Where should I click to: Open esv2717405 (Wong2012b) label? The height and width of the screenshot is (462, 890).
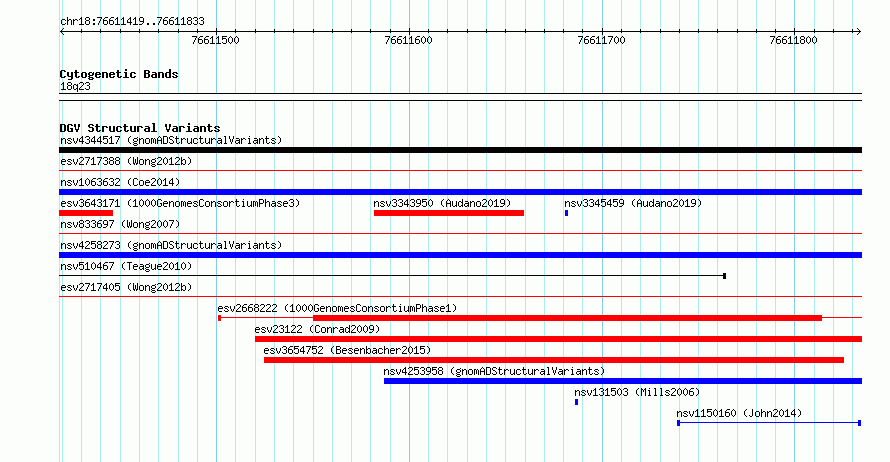click(126, 287)
